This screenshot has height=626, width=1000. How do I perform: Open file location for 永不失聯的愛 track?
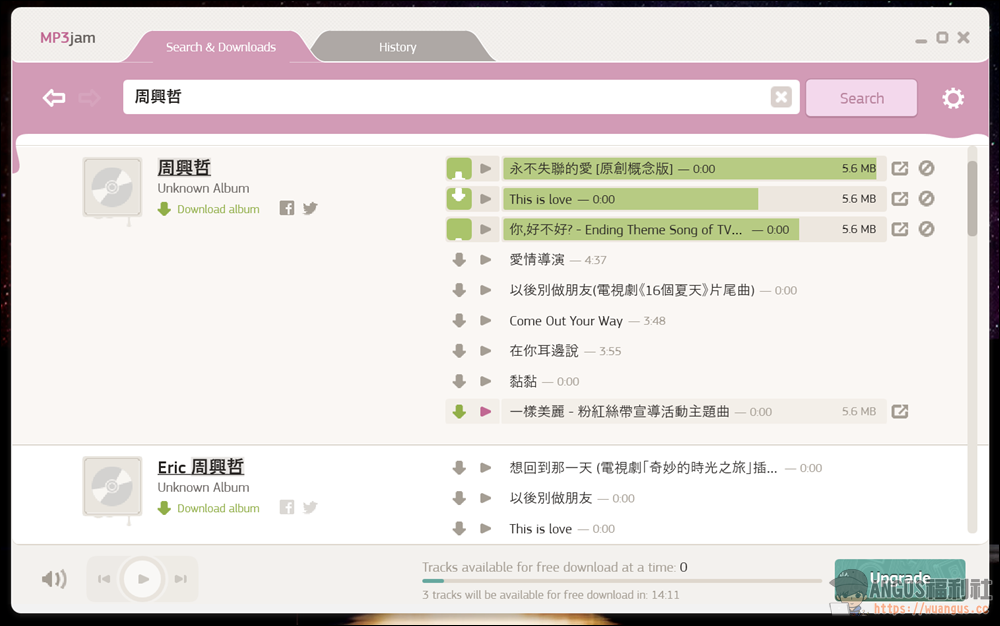tap(900, 168)
